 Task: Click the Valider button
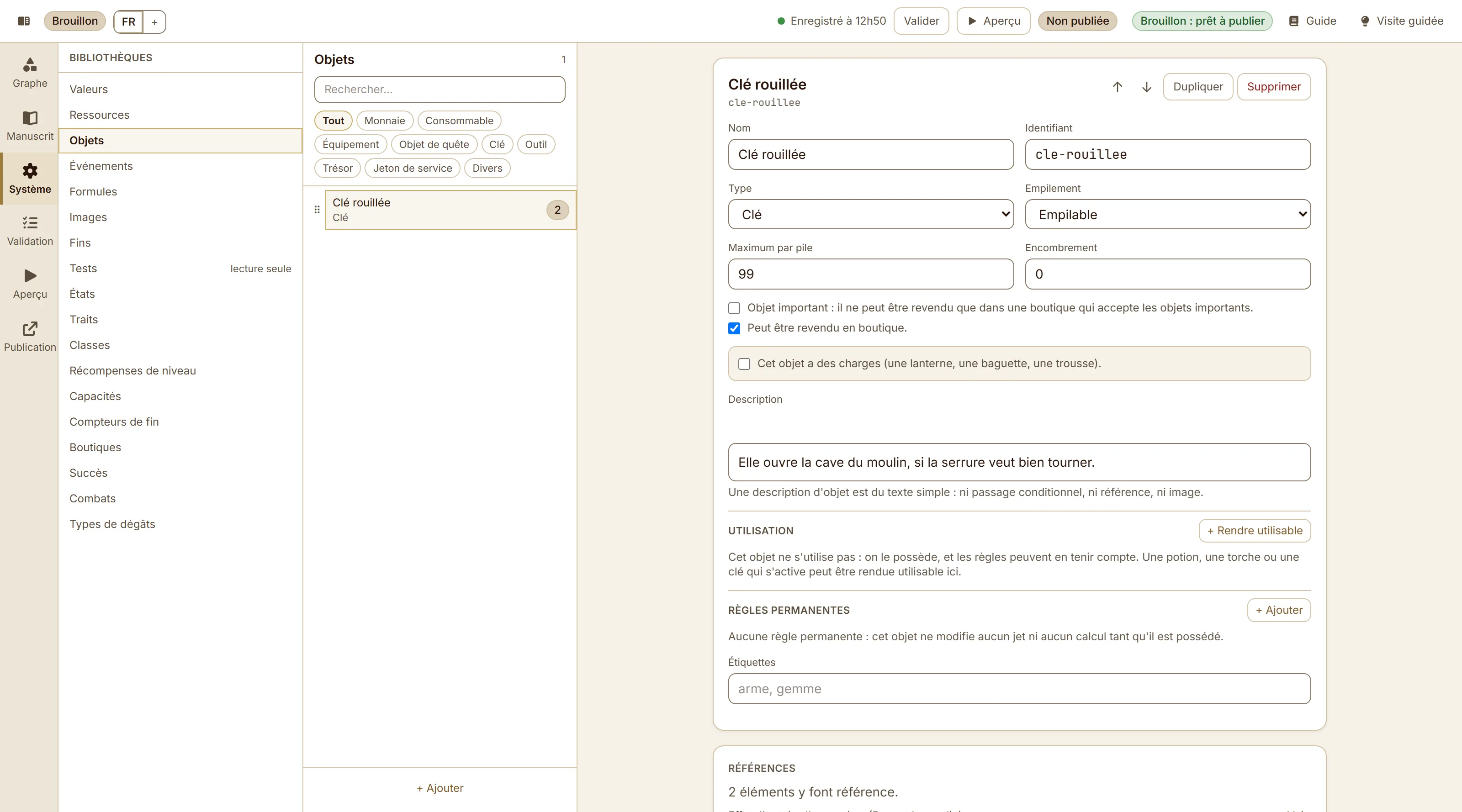921,21
